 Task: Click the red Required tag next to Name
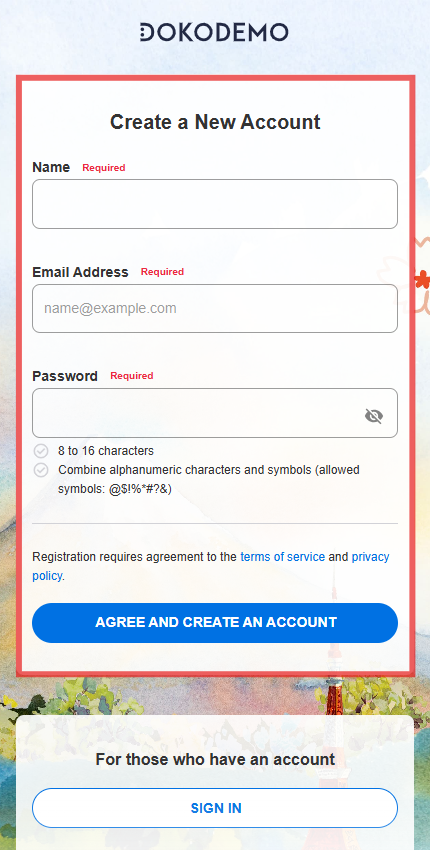(x=104, y=168)
